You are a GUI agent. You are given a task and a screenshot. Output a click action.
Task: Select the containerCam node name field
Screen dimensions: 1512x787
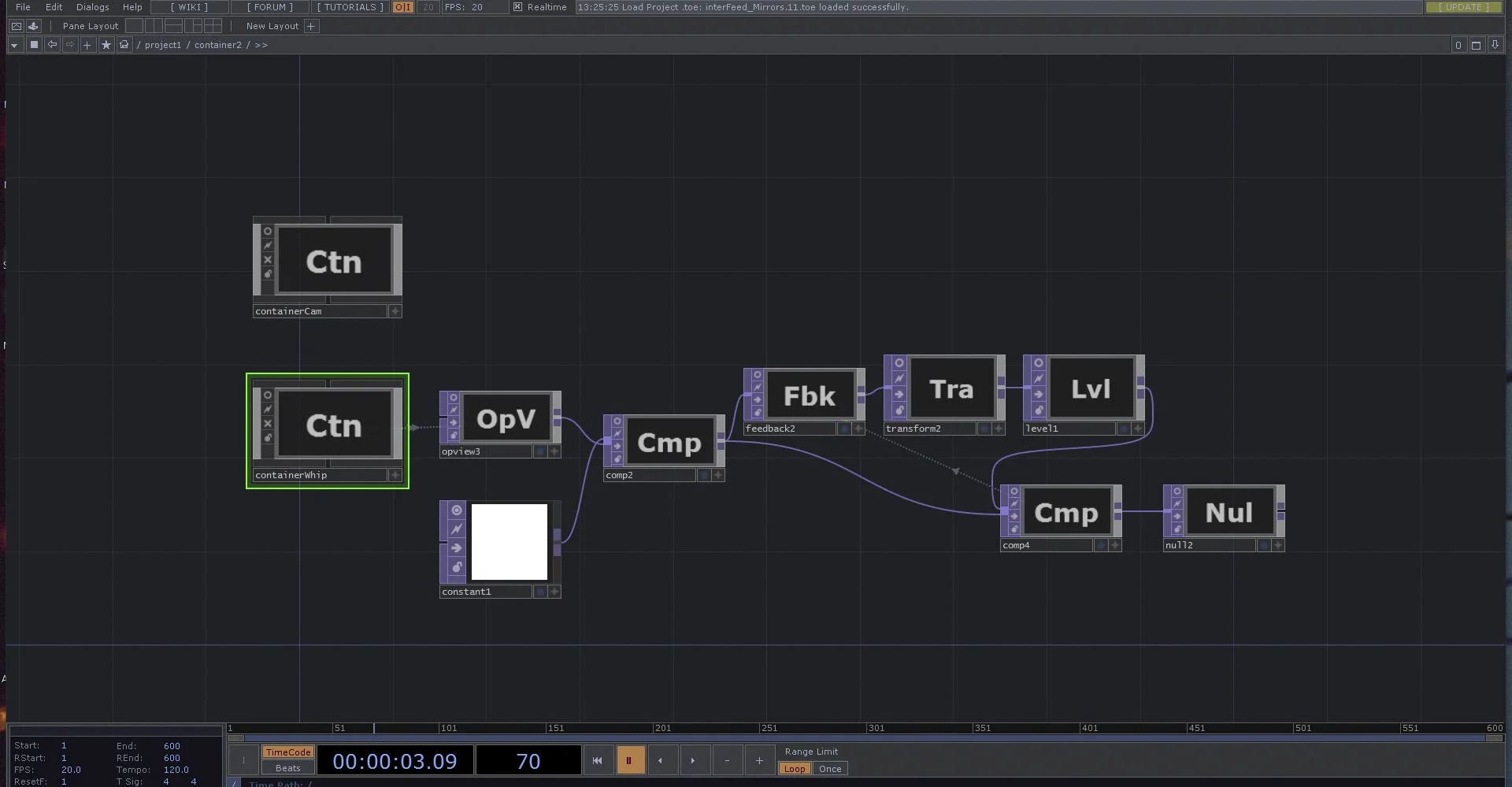point(320,311)
